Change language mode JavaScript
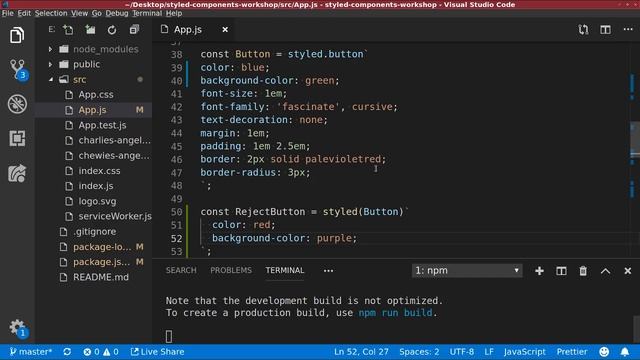Image resolution: width=640 pixels, height=360 pixels. pyautogui.click(x=524, y=351)
